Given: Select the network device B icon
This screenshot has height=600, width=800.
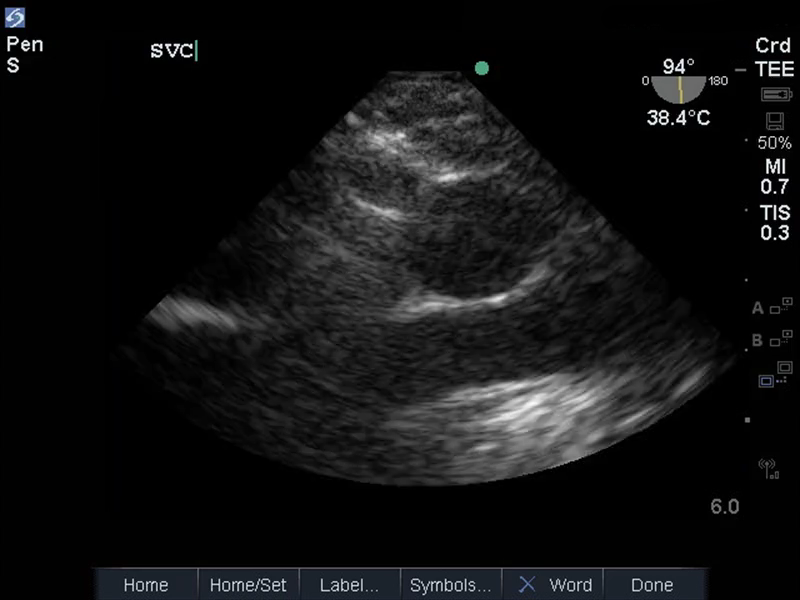Looking at the screenshot, I should click(x=774, y=341).
